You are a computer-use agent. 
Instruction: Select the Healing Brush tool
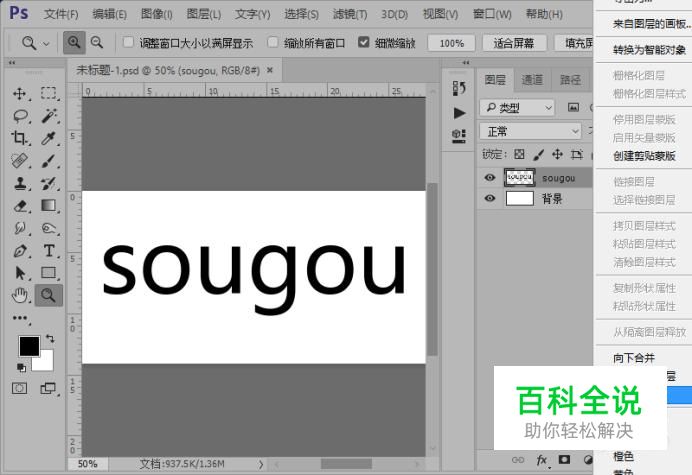[x=19, y=161]
